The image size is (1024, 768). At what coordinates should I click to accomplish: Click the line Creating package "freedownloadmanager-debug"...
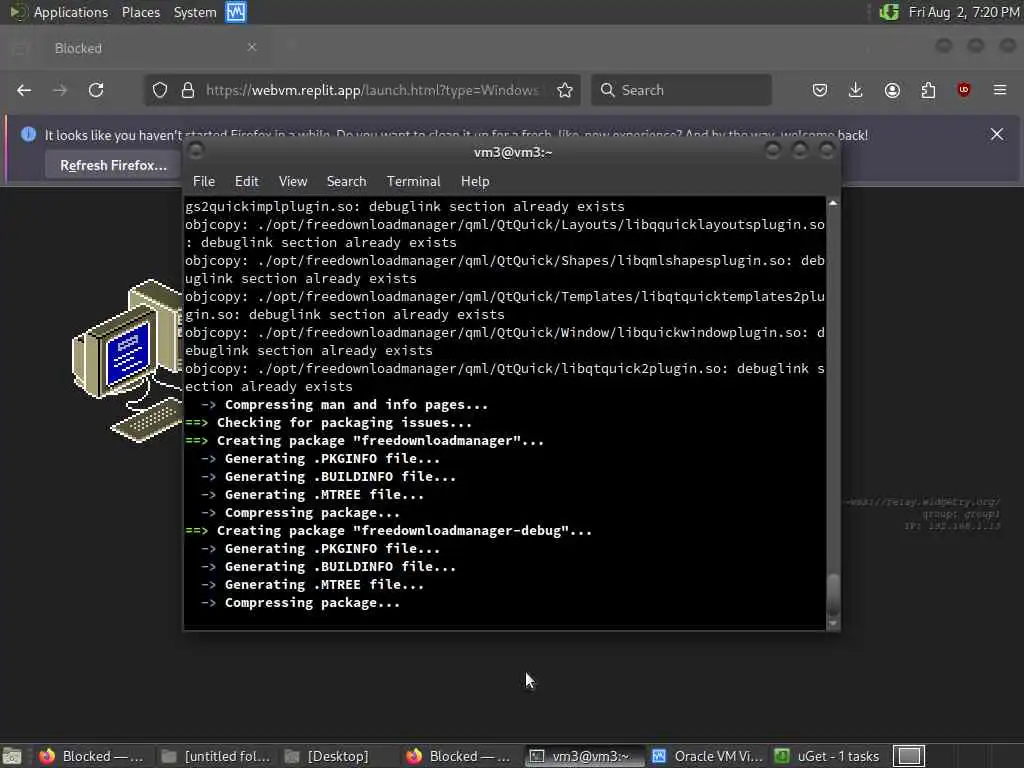click(x=404, y=530)
